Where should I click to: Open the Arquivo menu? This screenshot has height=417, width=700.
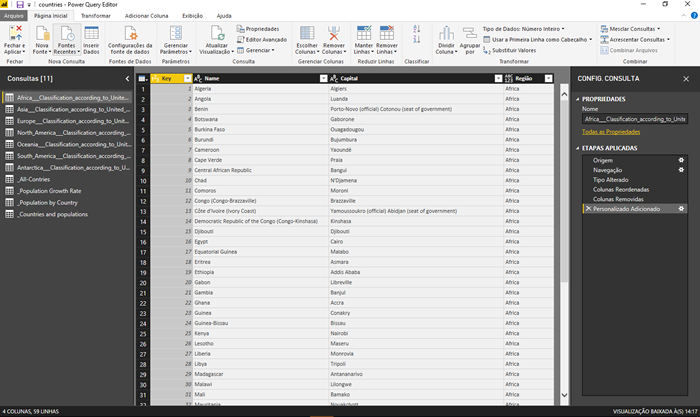(14, 16)
